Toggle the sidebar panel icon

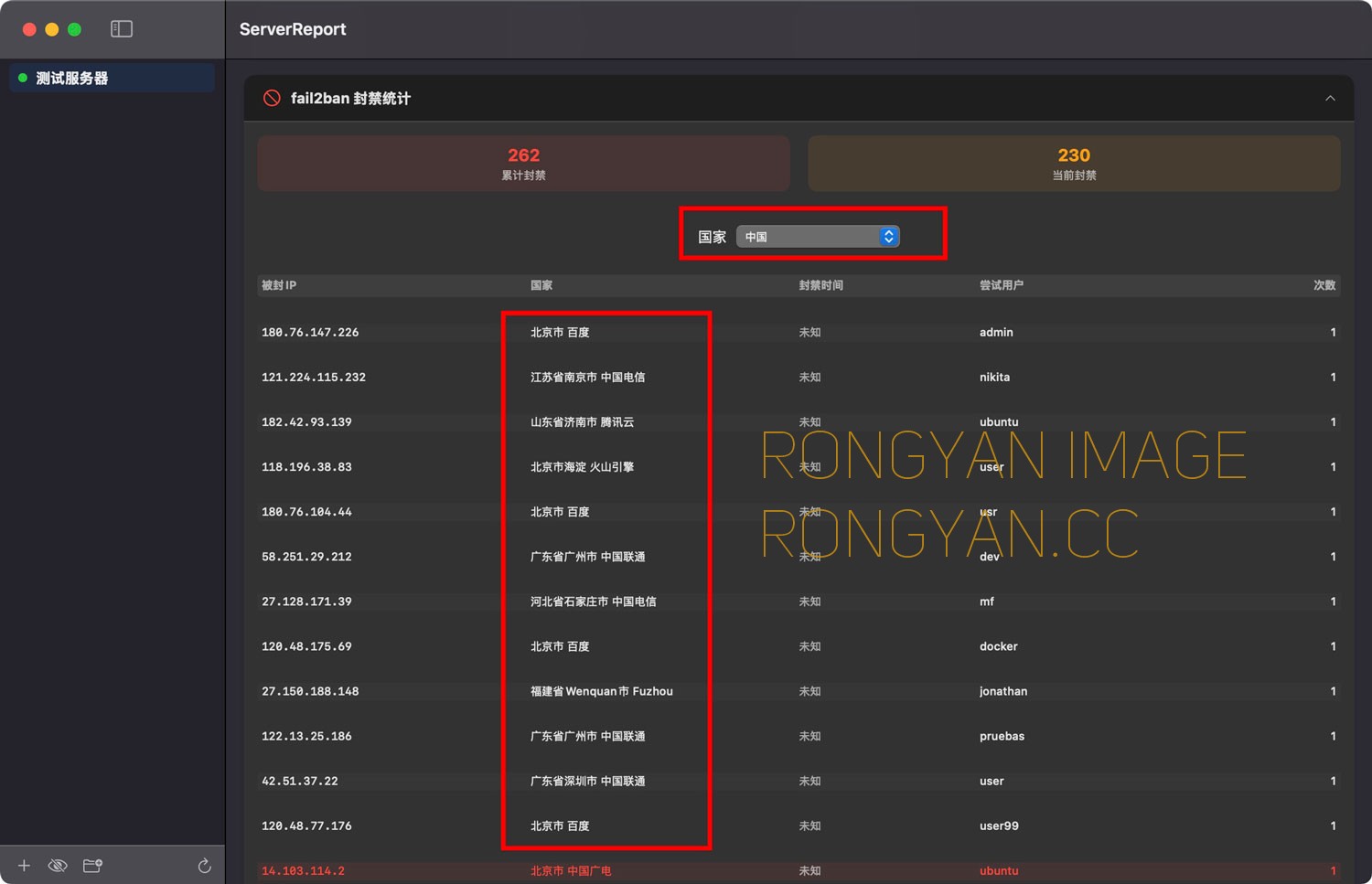click(122, 29)
